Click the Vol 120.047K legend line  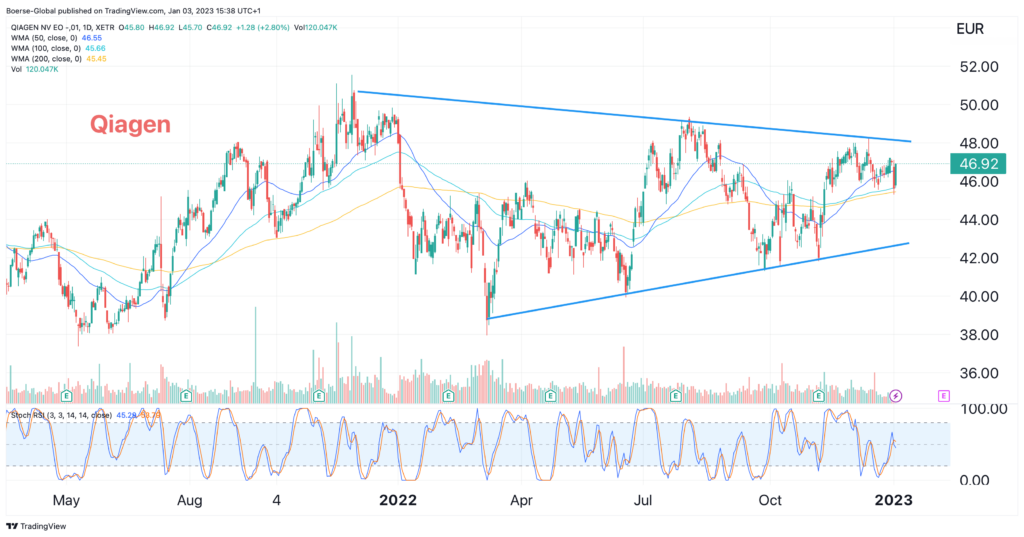coord(34,69)
